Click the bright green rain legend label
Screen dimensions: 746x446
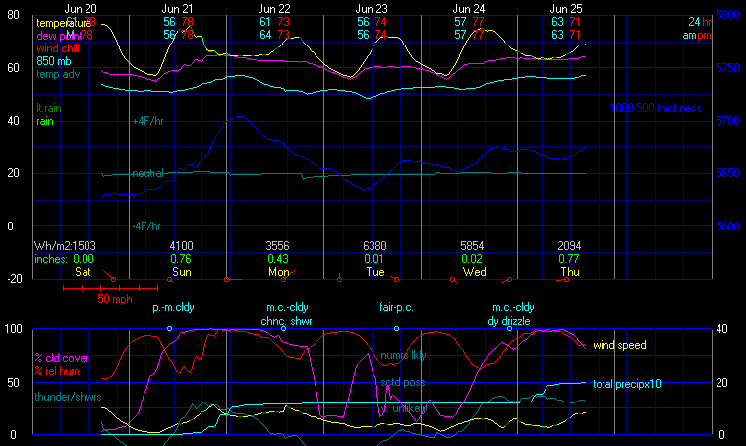pyautogui.click(x=45, y=121)
